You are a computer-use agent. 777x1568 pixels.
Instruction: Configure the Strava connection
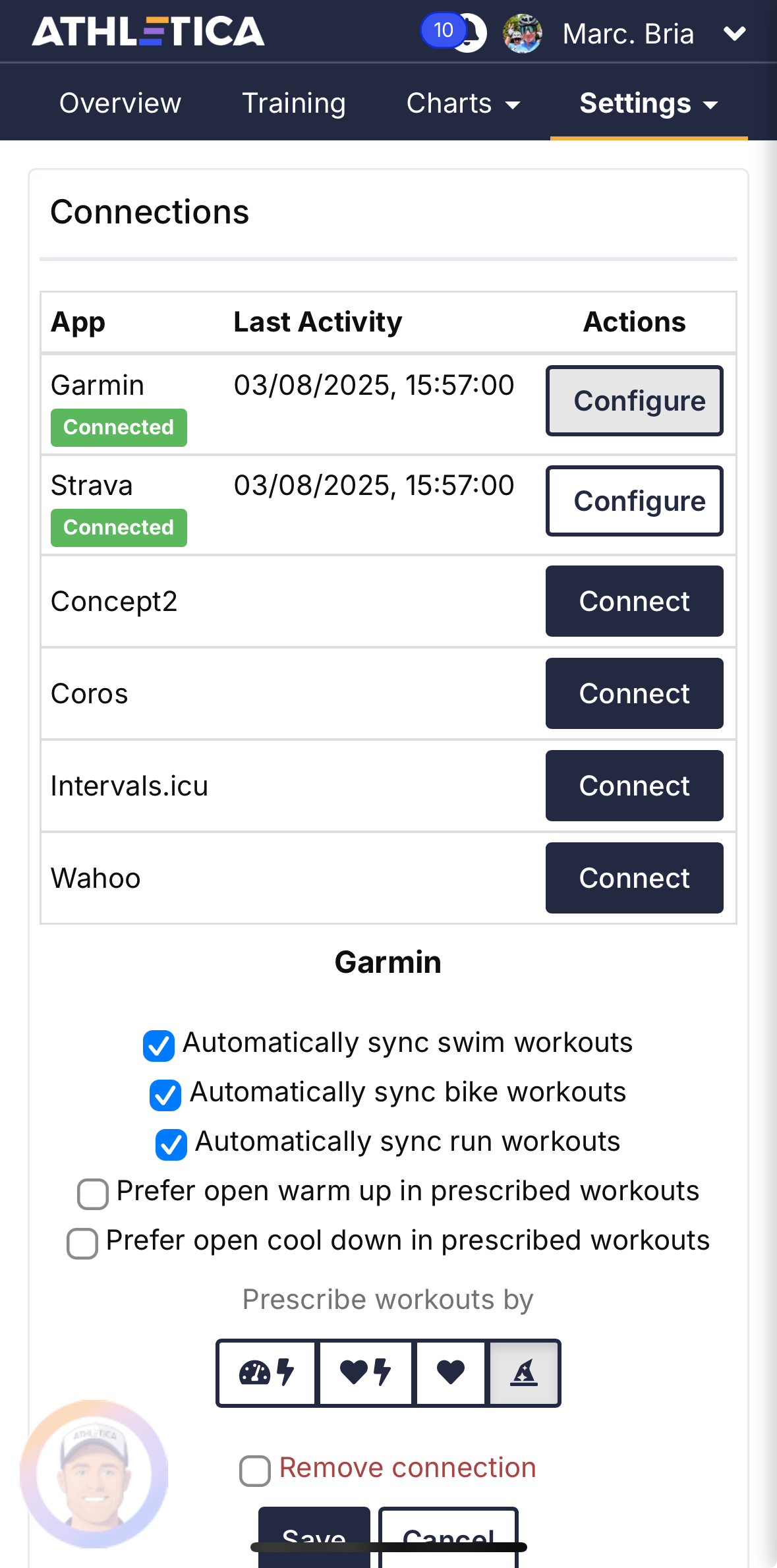634,501
